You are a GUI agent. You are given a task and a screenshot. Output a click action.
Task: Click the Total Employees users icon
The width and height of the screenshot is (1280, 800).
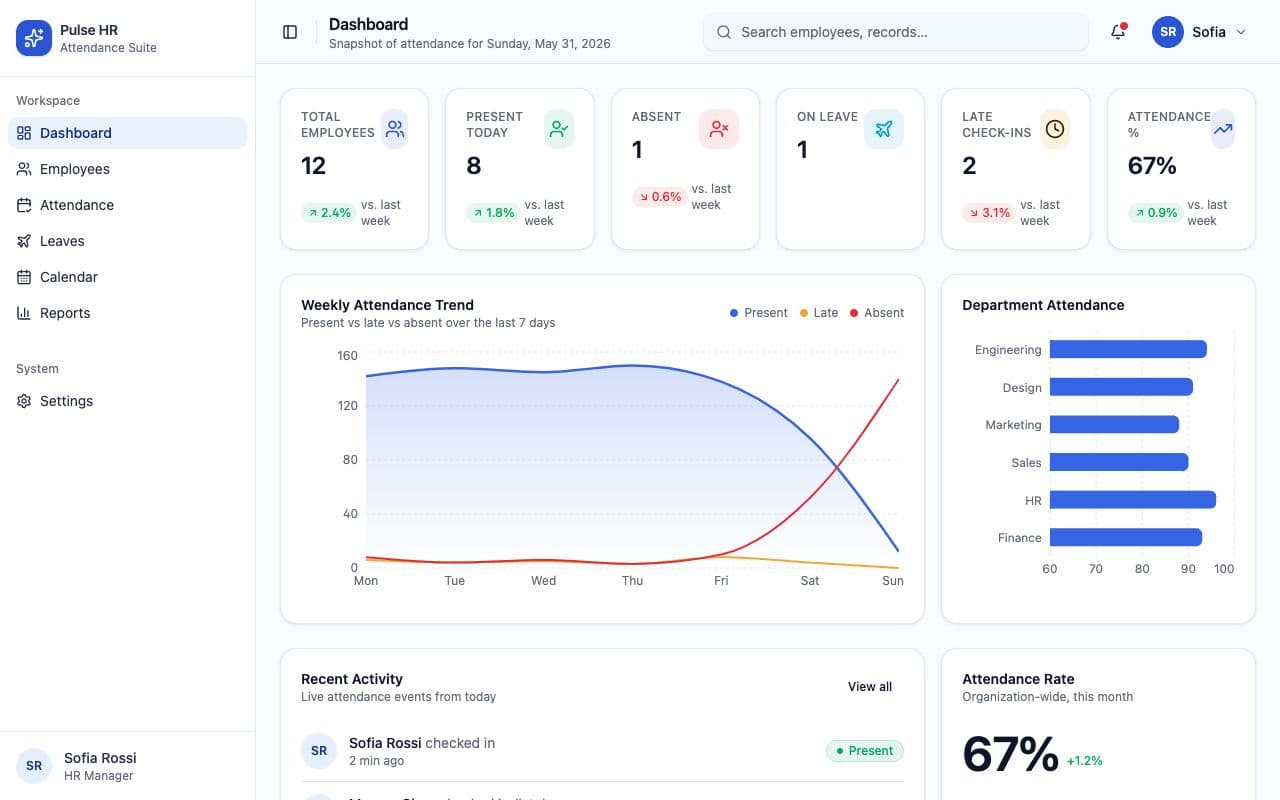pos(395,129)
